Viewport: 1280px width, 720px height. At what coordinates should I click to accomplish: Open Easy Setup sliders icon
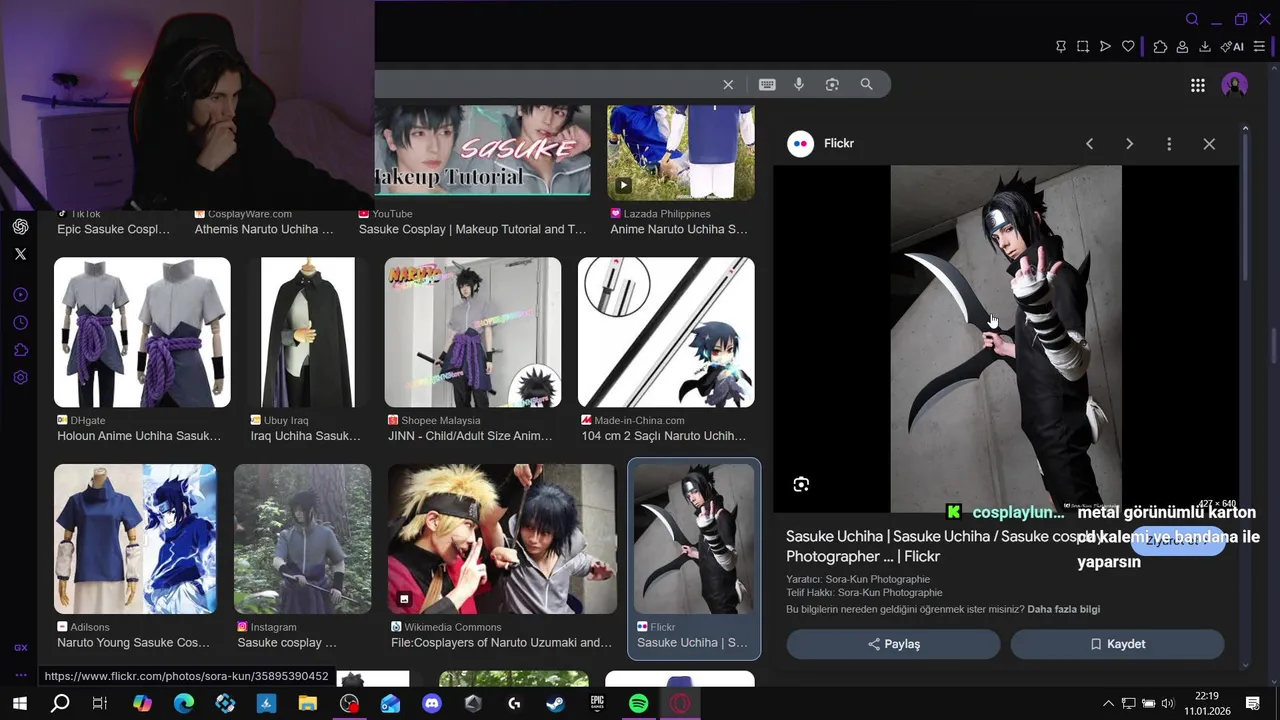(x=1259, y=47)
